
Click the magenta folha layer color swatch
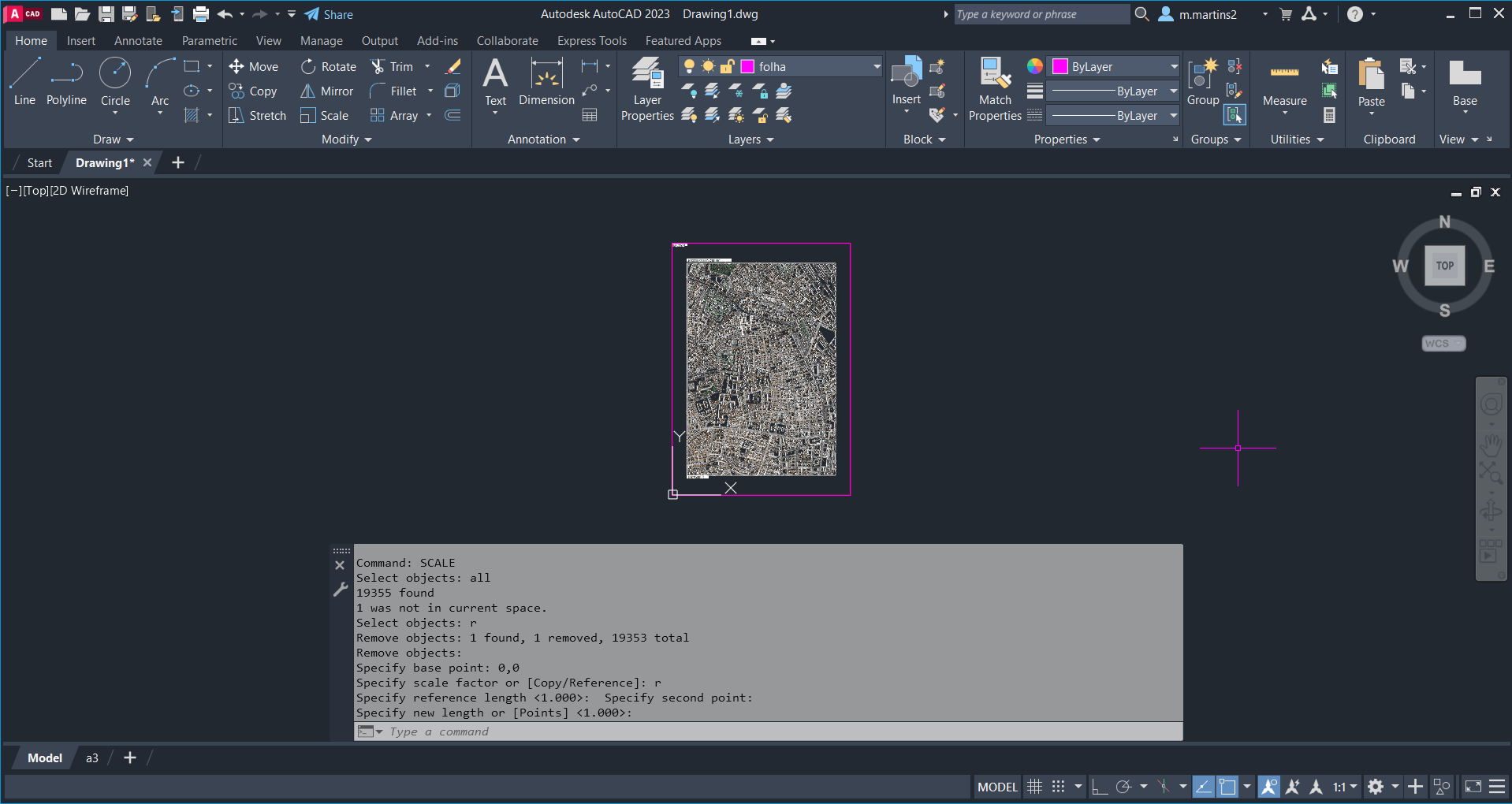click(747, 67)
